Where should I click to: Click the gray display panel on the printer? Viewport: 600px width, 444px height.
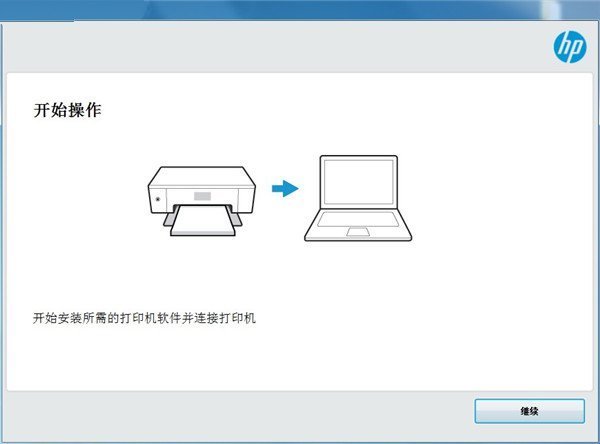(202, 196)
